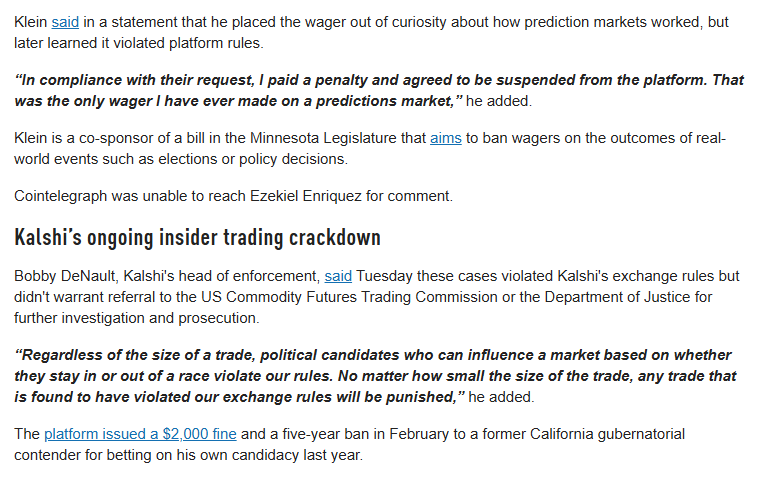Image resolution: width=765 pixels, height=489 pixels.
Task: Click 'he added' after the exchange rules quote
Action: [x=501, y=397]
